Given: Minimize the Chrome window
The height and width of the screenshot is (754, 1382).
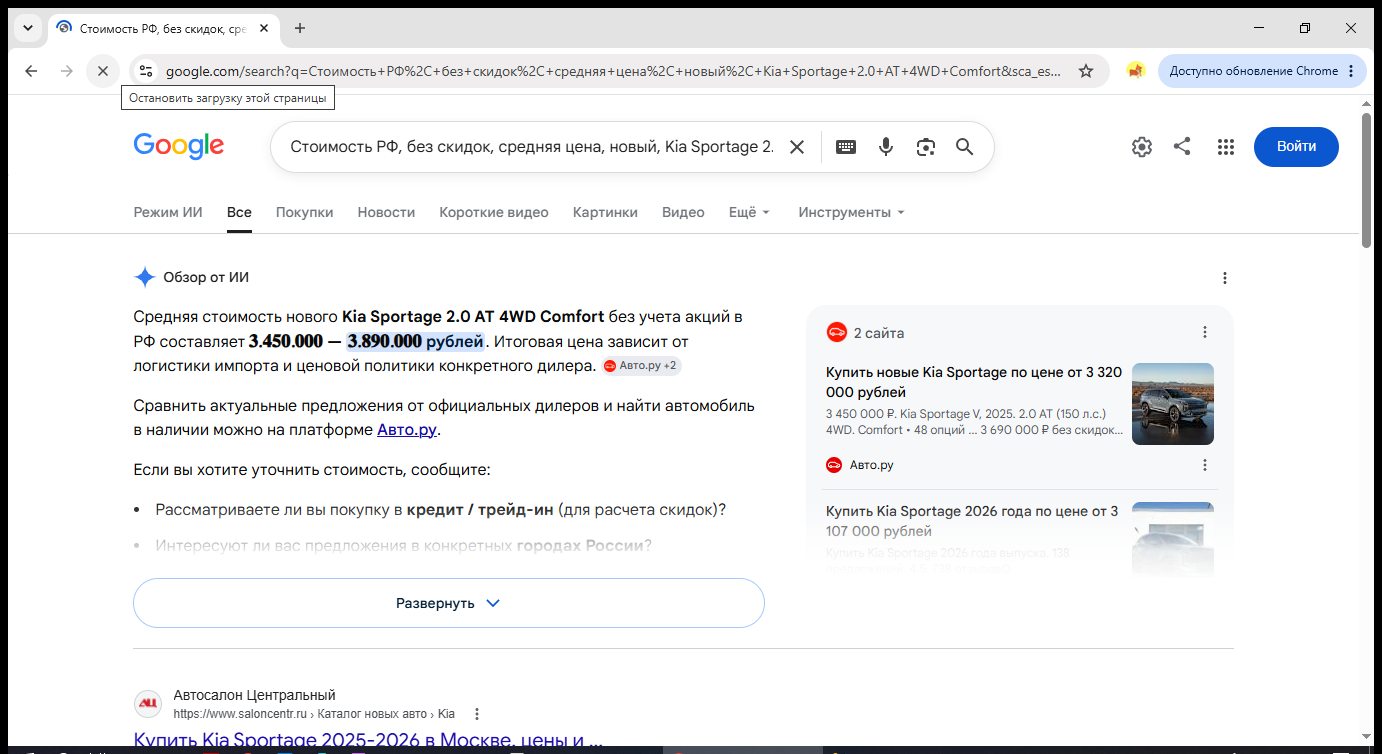Looking at the screenshot, I should (x=1259, y=28).
